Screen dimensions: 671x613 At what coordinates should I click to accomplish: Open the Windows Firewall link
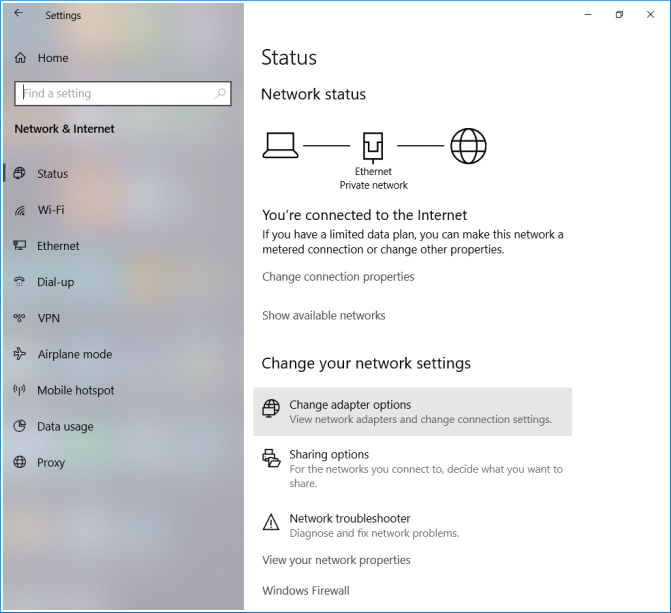[x=306, y=590]
